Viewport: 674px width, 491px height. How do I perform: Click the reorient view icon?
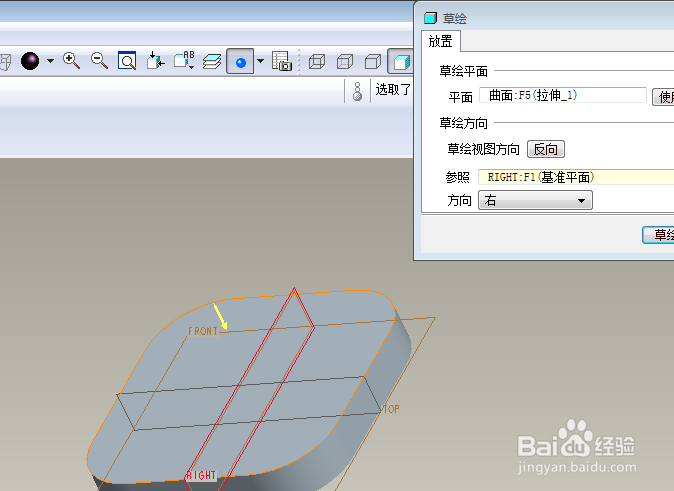coord(155,61)
